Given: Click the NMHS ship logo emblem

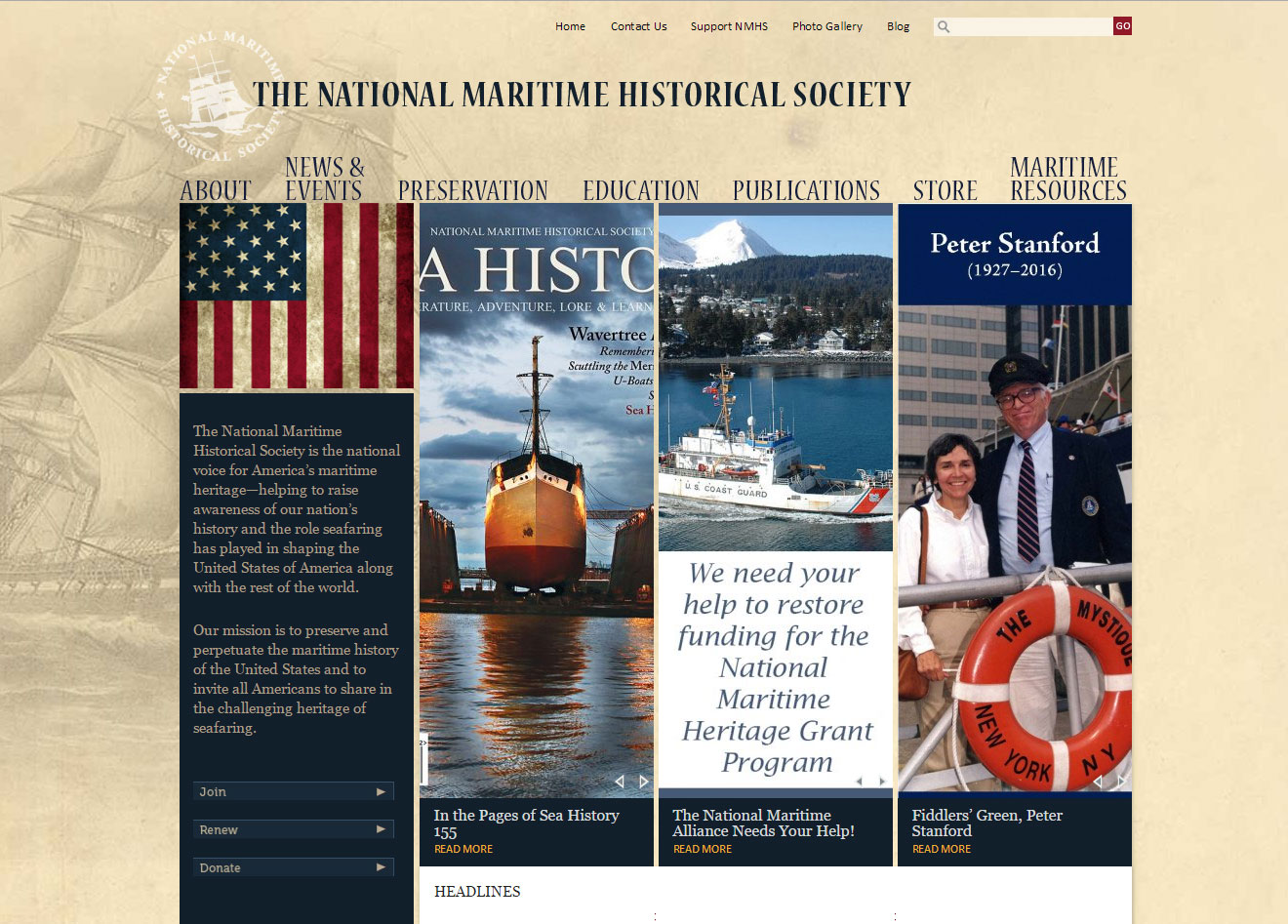Looking at the screenshot, I should click(x=221, y=96).
